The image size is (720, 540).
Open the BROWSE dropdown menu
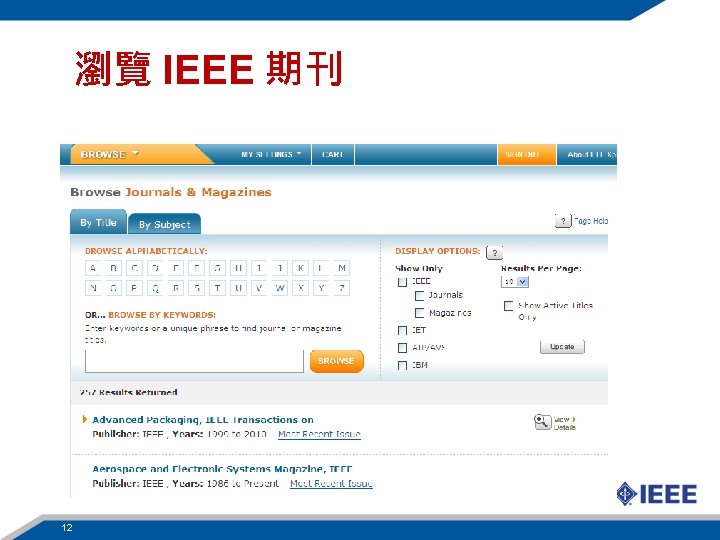pyautogui.click(x=109, y=154)
